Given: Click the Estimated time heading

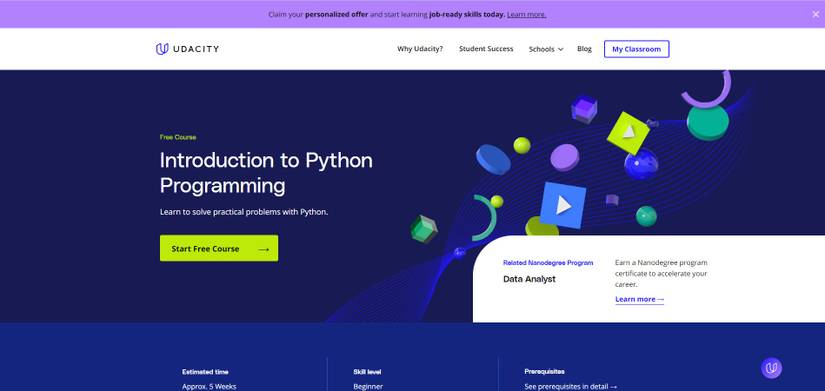Looking at the screenshot, I should pyautogui.click(x=205, y=372).
